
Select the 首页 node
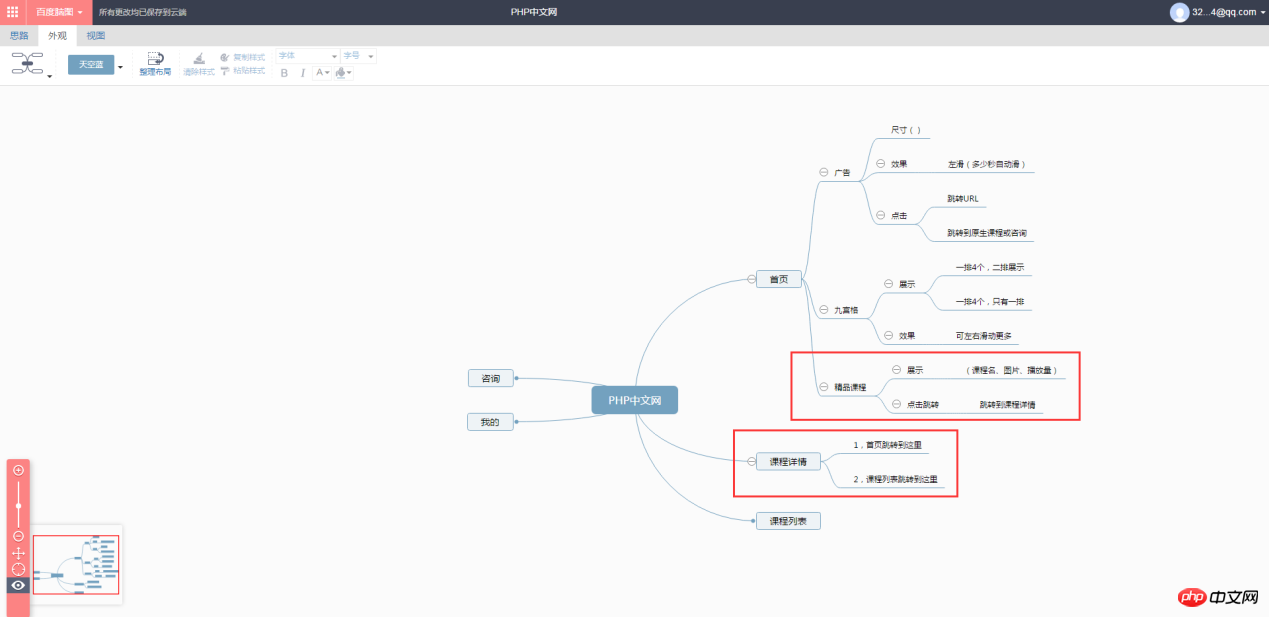click(x=779, y=279)
